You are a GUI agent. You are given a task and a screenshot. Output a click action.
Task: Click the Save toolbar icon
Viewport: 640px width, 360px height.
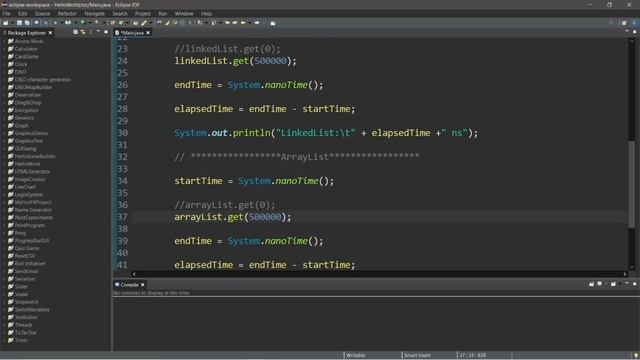click(19, 23)
